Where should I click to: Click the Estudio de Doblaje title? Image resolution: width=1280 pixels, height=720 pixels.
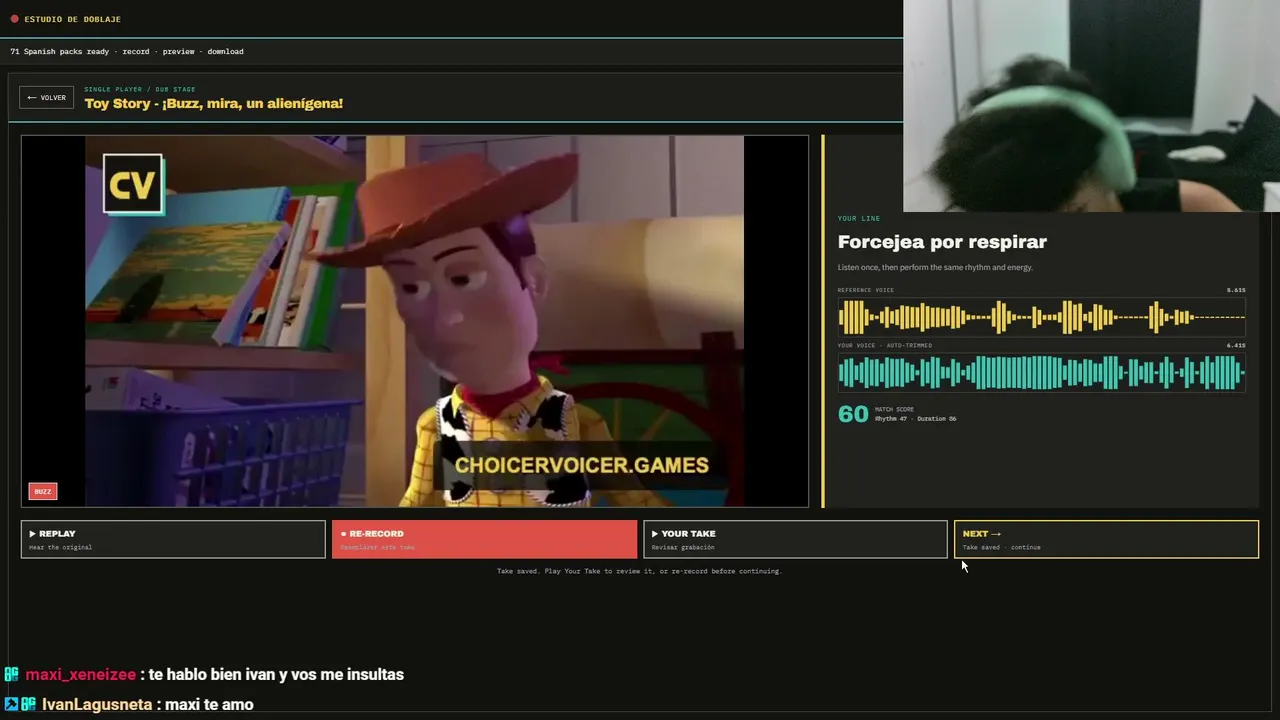[x=72, y=19]
